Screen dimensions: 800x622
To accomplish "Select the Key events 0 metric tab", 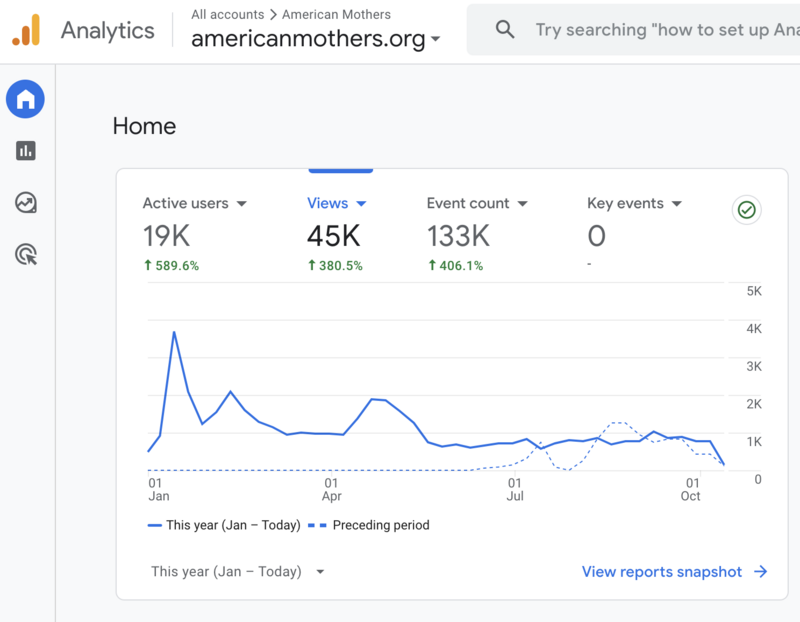I will tap(634, 233).
